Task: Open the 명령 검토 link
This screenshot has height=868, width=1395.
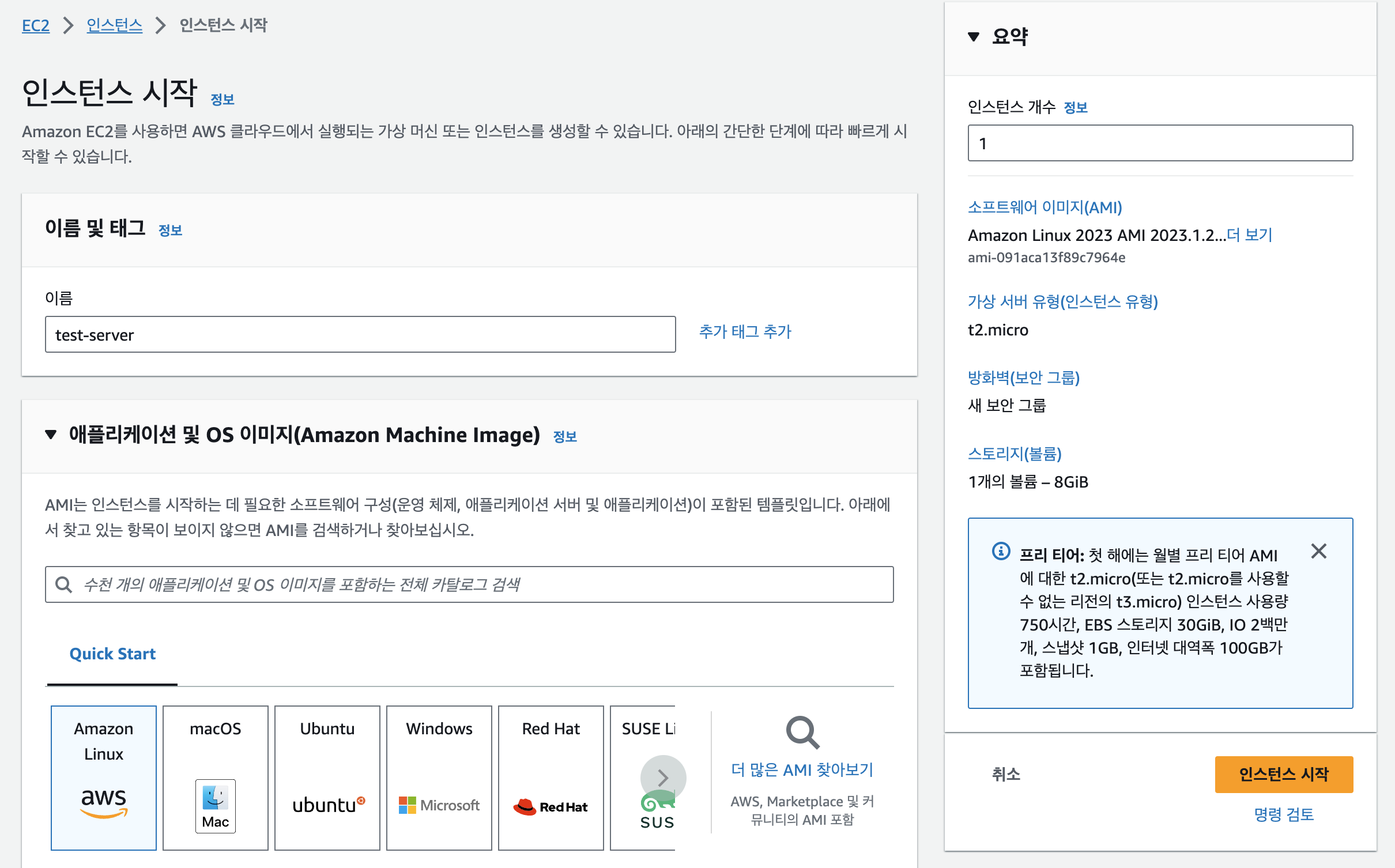Action: tap(1283, 814)
